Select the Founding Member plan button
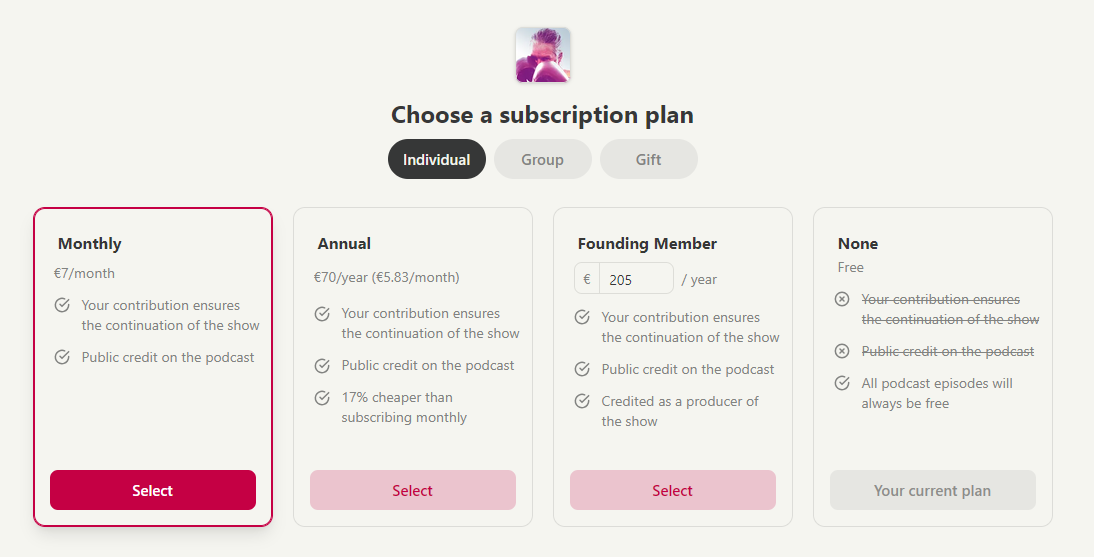 click(673, 490)
